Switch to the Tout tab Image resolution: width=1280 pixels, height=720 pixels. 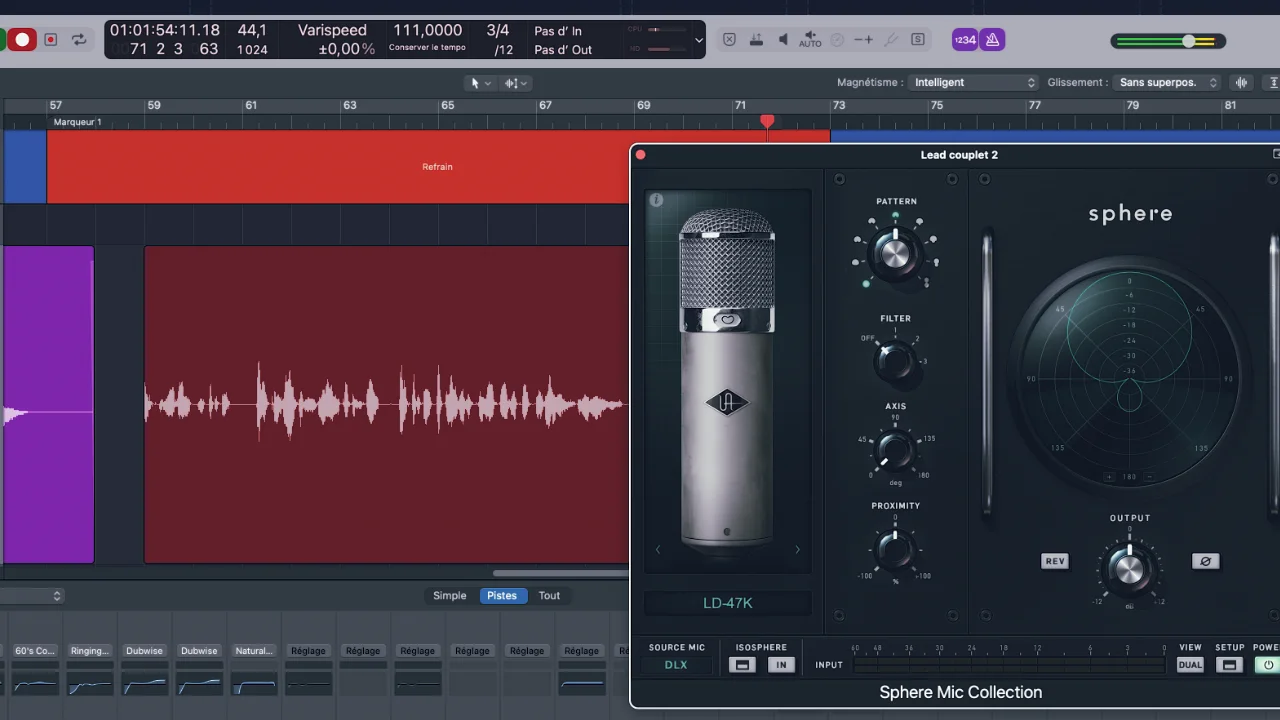coord(549,595)
